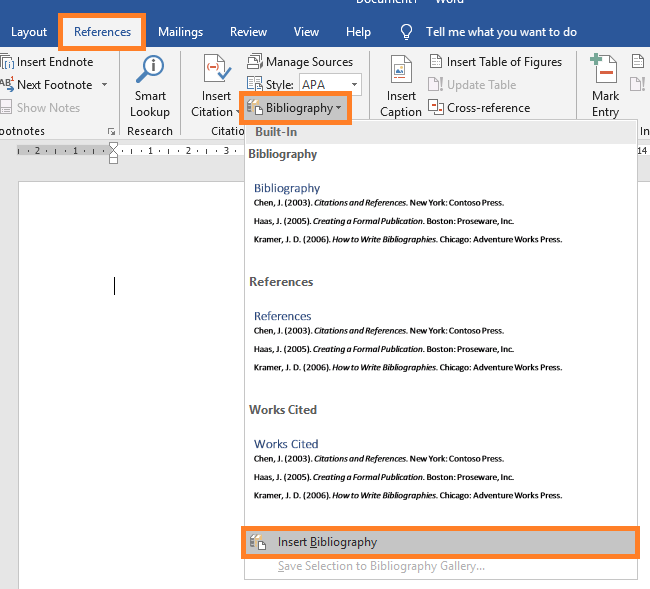Switch to the Layout tab
Screen dimensions: 650x589
pyautogui.click(x=29, y=32)
